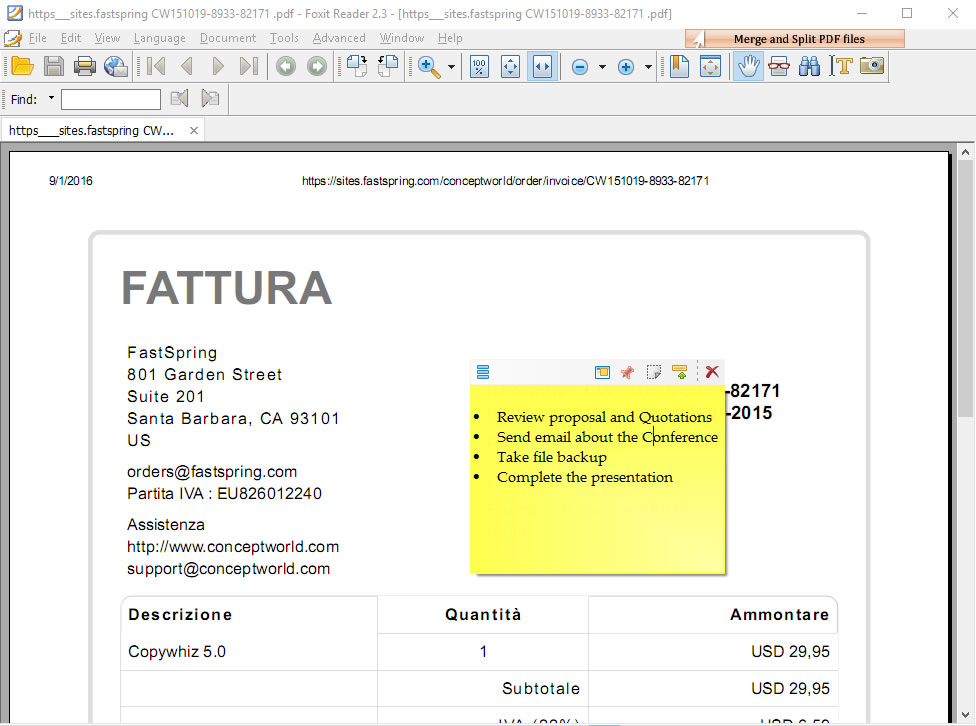The width and height of the screenshot is (976, 726).
Task: Open the Document menu
Action: (227, 38)
